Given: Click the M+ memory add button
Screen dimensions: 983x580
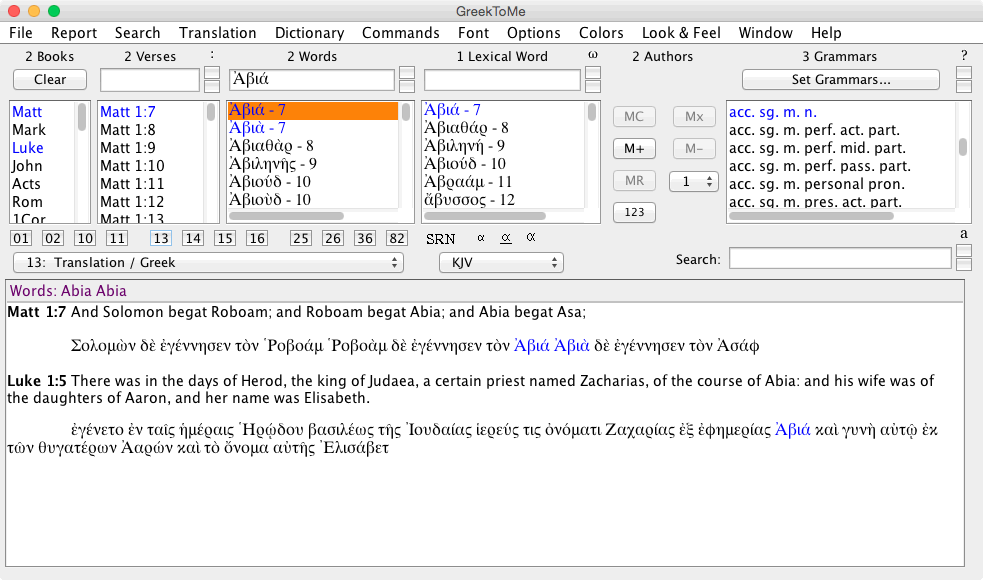Looking at the screenshot, I should coord(634,148).
